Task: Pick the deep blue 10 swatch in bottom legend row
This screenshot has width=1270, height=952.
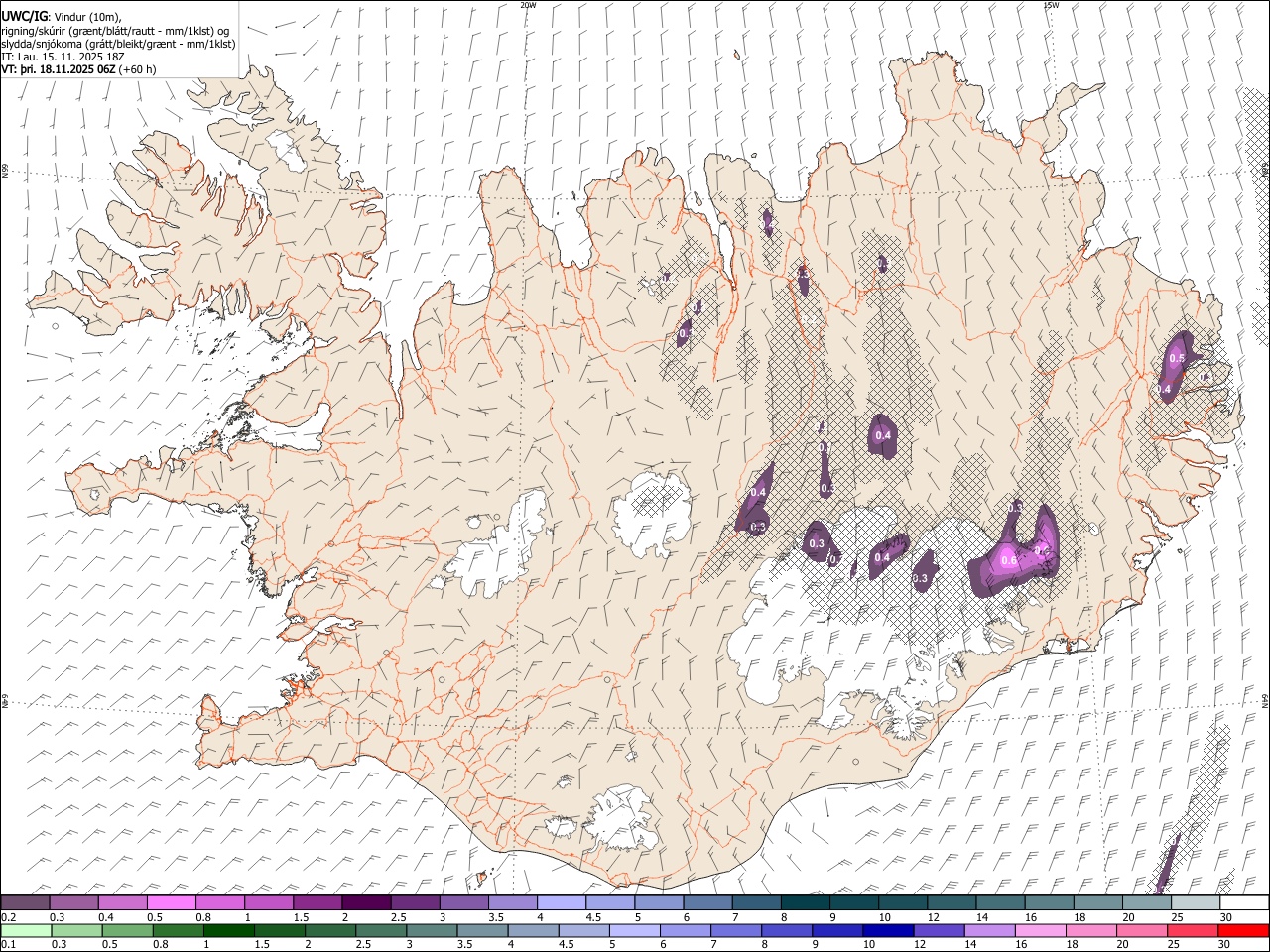Action: (x=888, y=930)
